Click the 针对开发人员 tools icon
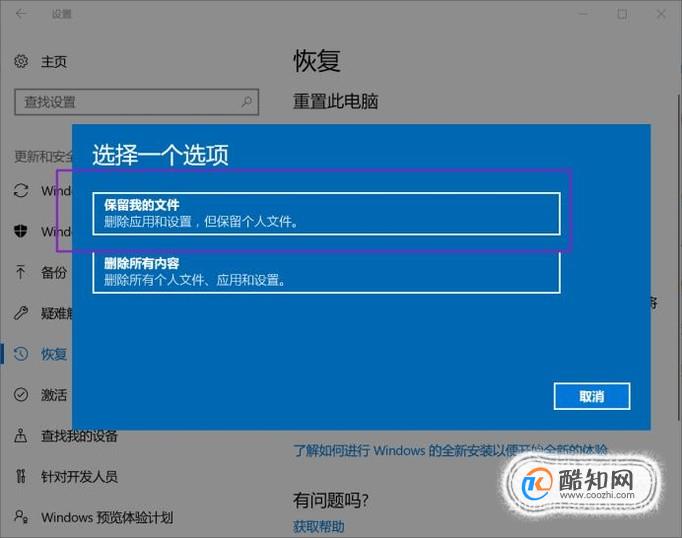This screenshot has height=538, width=682. coord(20,476)
